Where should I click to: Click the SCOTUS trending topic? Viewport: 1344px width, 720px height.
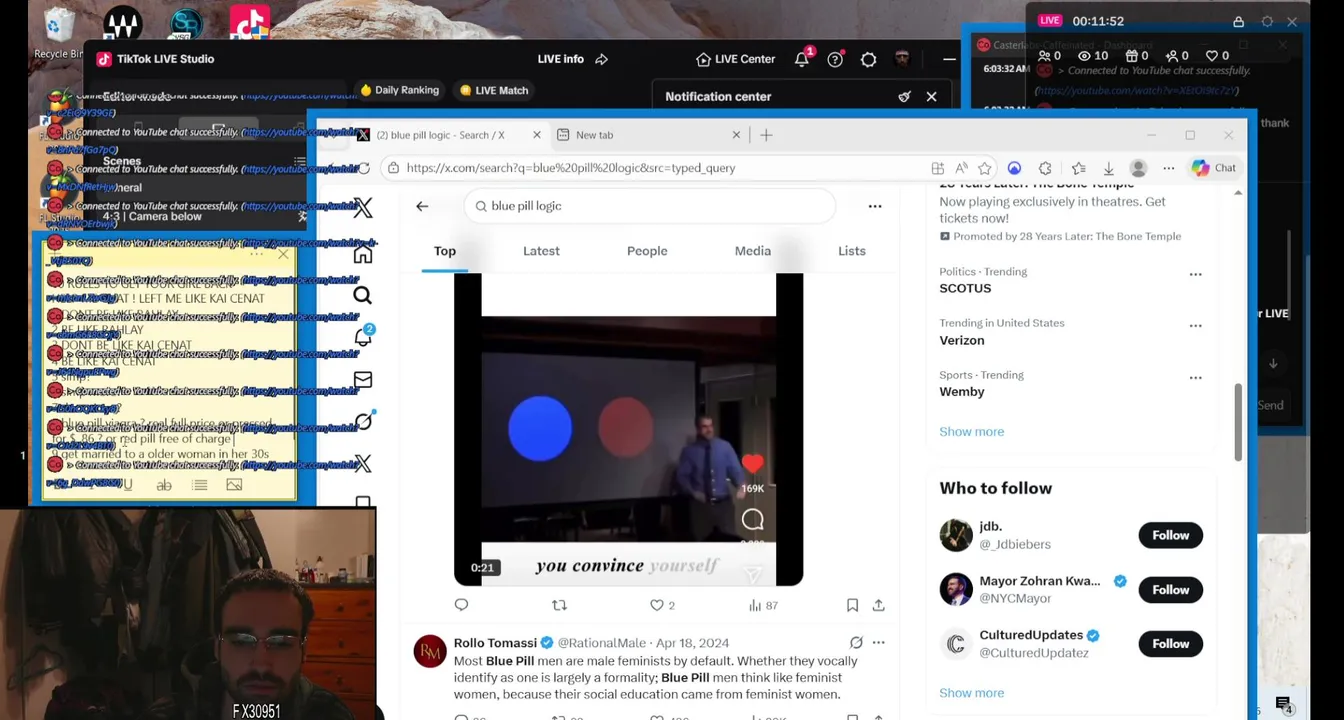tap(965, 288)
